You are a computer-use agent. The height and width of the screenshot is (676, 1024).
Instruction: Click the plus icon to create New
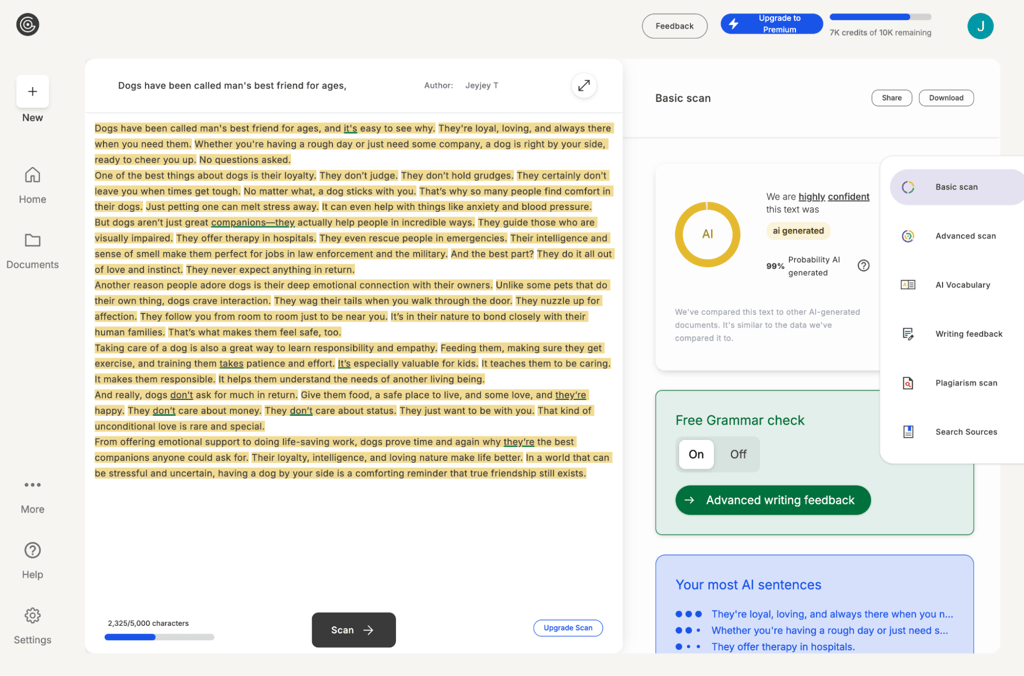click(x=33, y=91)
